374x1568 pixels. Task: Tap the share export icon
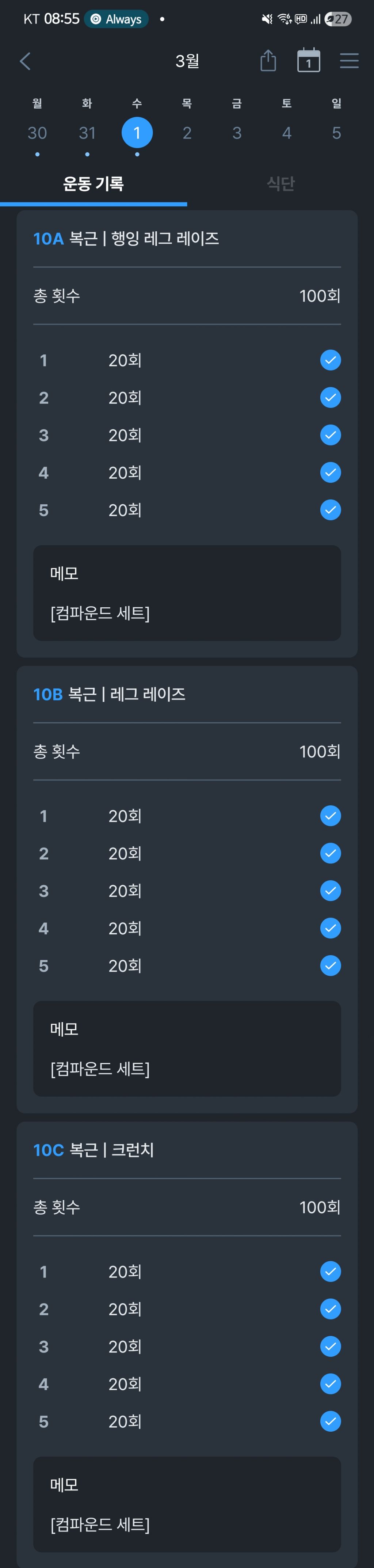(268, 61)
